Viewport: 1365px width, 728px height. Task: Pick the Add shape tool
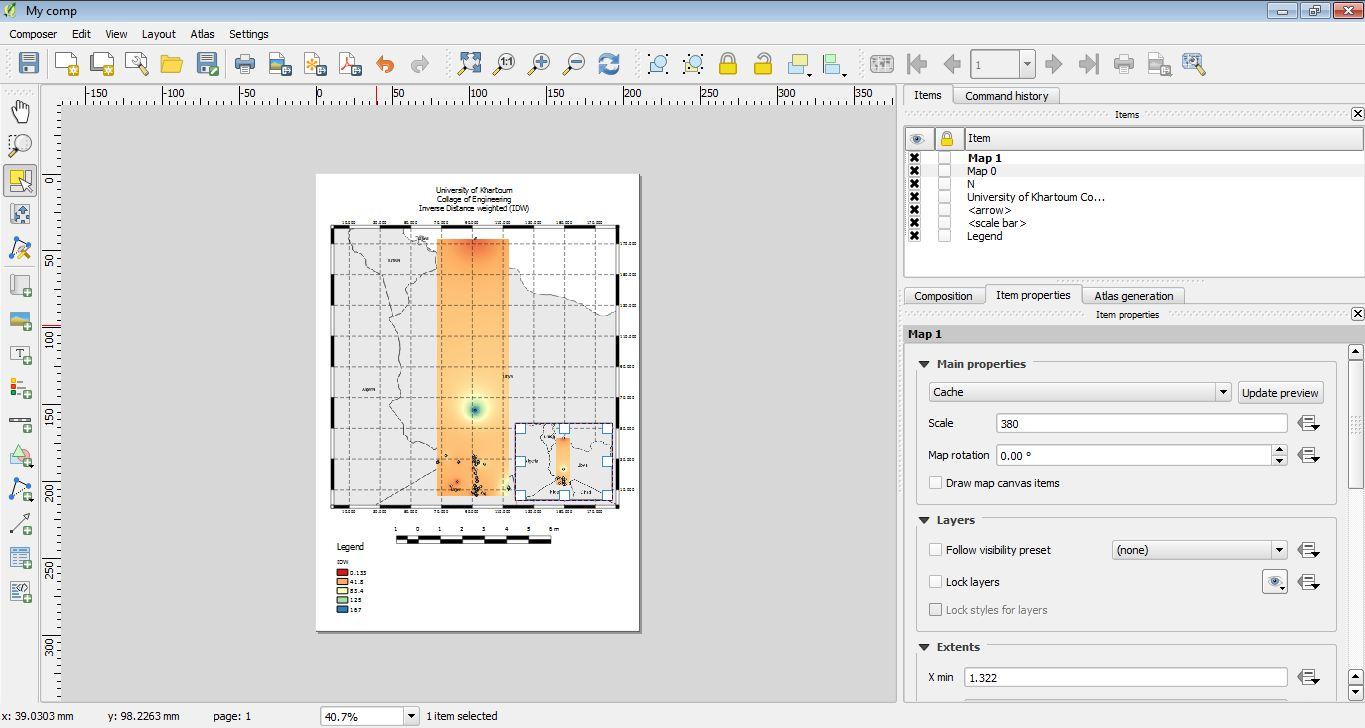[20, 457]
